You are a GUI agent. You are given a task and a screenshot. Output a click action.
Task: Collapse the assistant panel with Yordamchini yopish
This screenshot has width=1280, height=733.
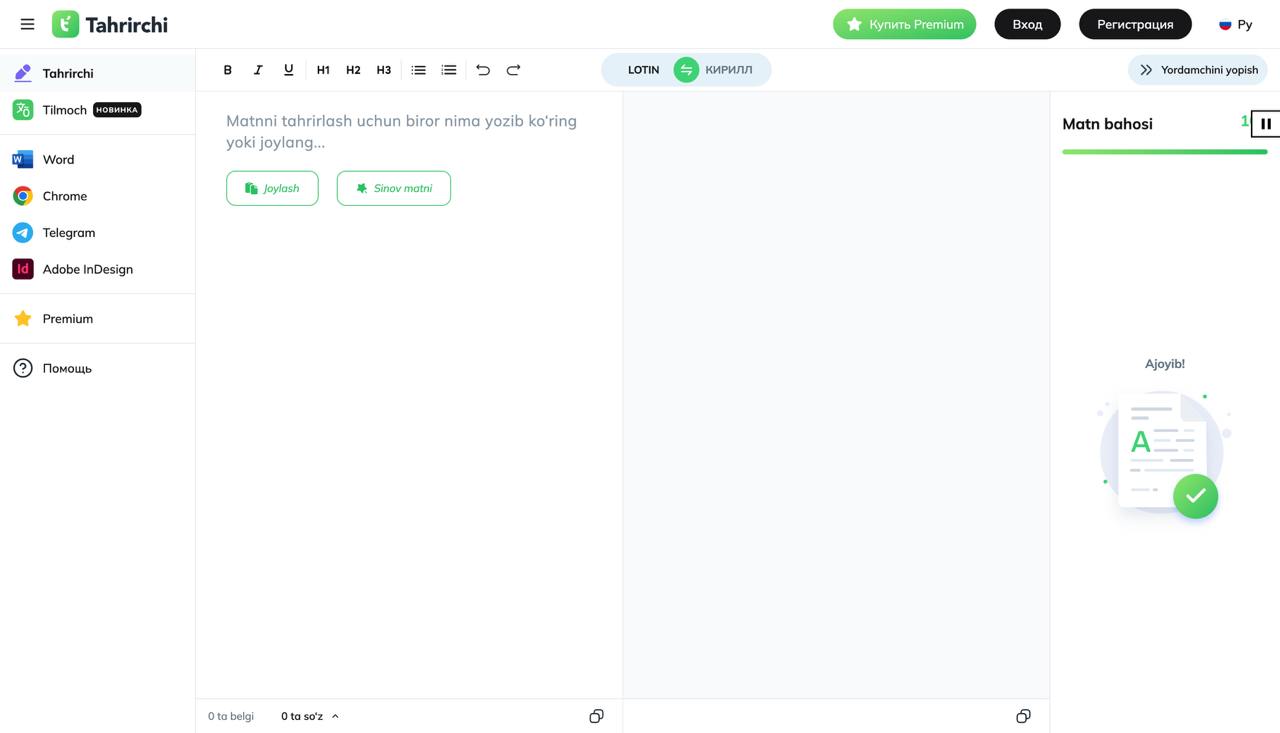pos(1198,70)
